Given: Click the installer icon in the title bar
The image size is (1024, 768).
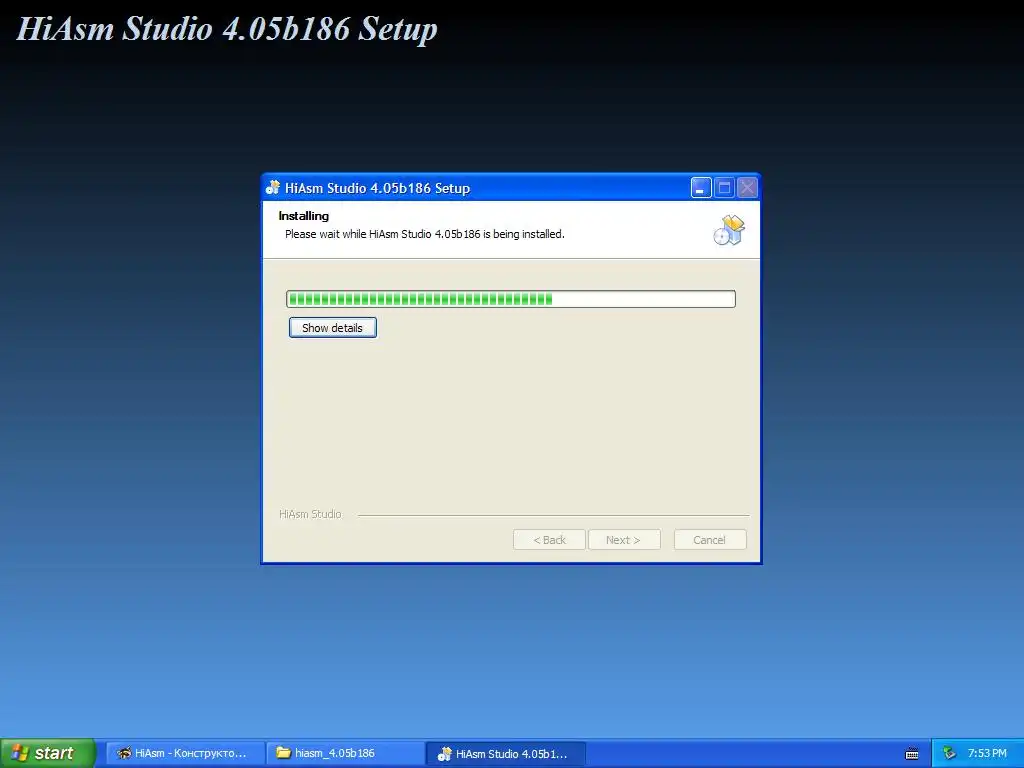Looking at the screenshot, I should 273,188.
